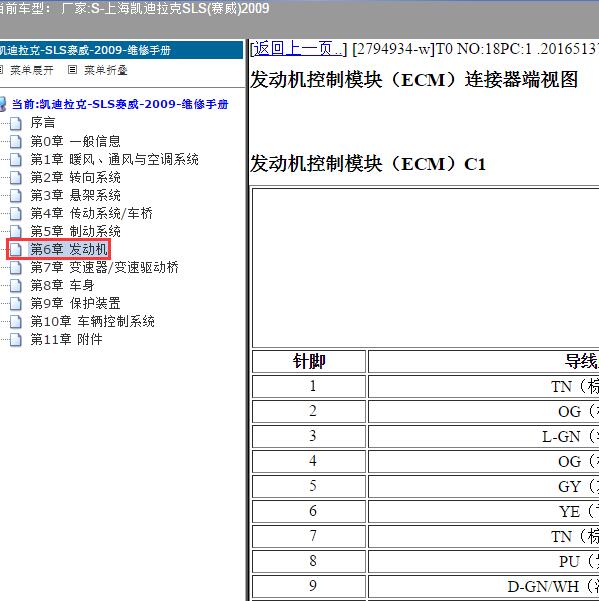Click the 发动机控制模块（ECM）C1 heading

tap(368, 164)
